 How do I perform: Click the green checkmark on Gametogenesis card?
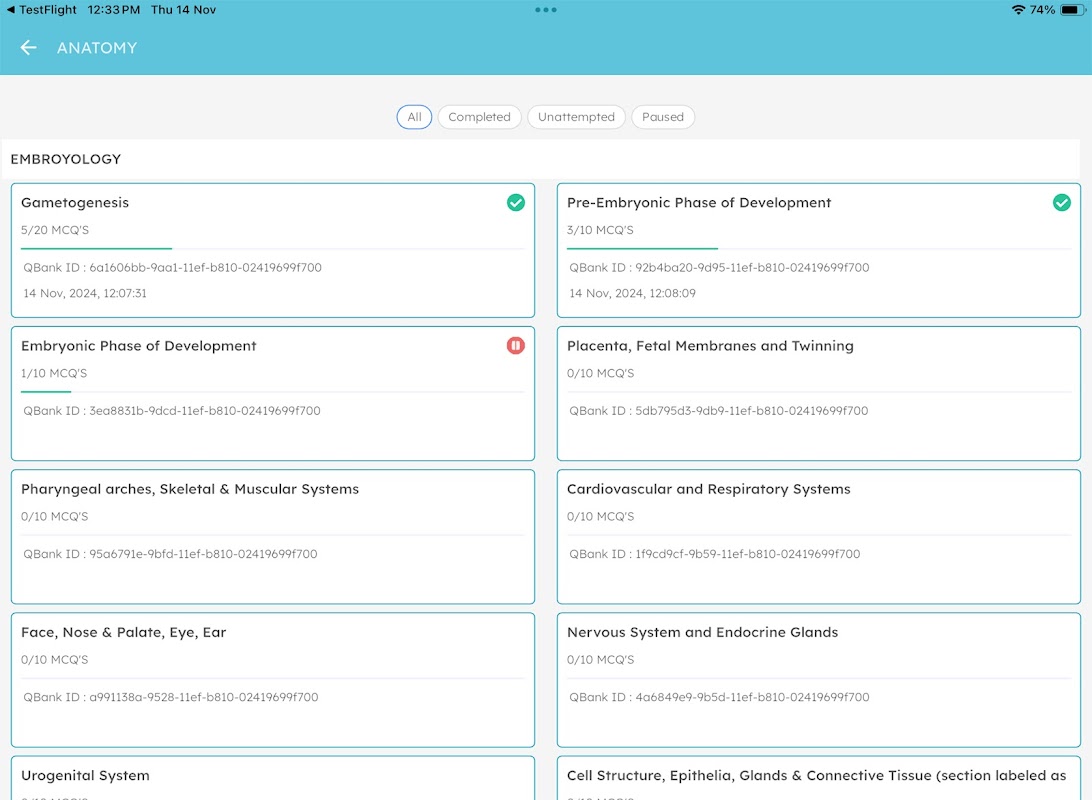tap(515, 203)
